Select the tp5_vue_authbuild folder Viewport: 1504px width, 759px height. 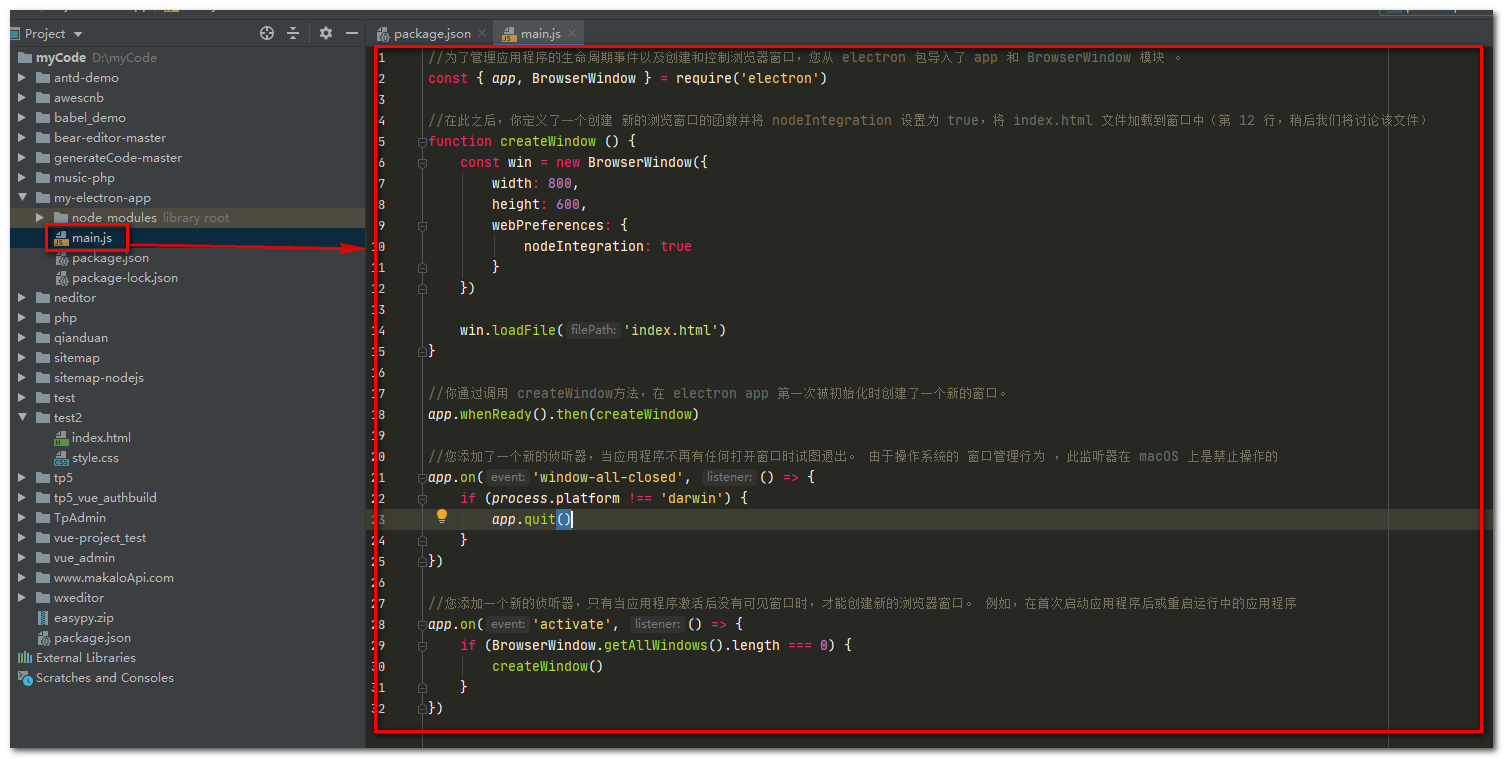pyautogui.click(x=105, y=498)
